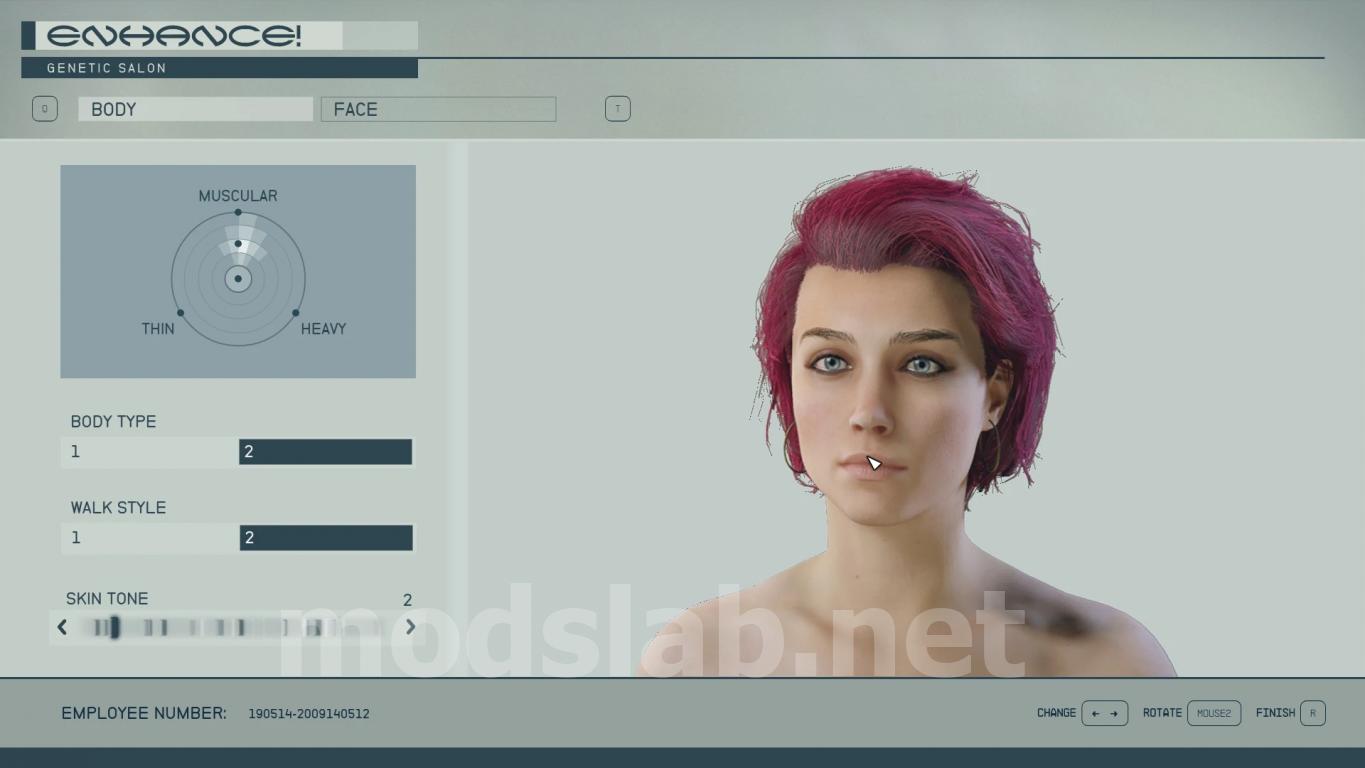Click the right arrow on Skin Tone slider
This screenshot has width=1365, height=768.
coord(410,627)
